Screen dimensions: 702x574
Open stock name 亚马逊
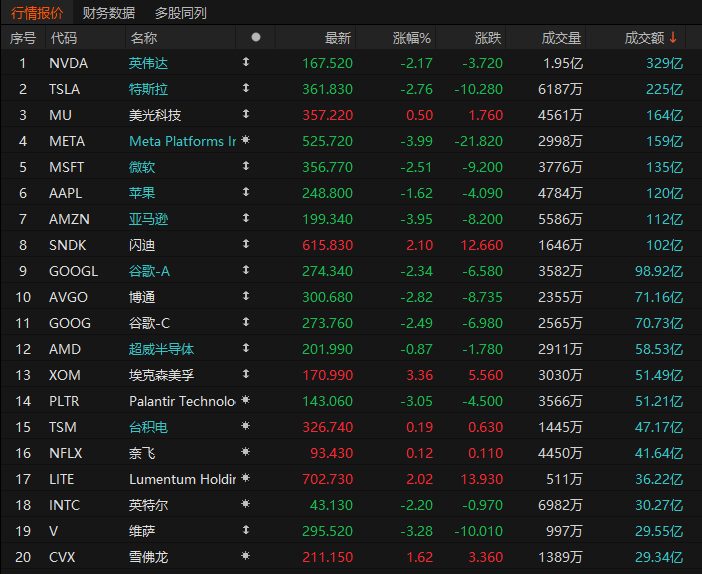click(x=148, y=219)
